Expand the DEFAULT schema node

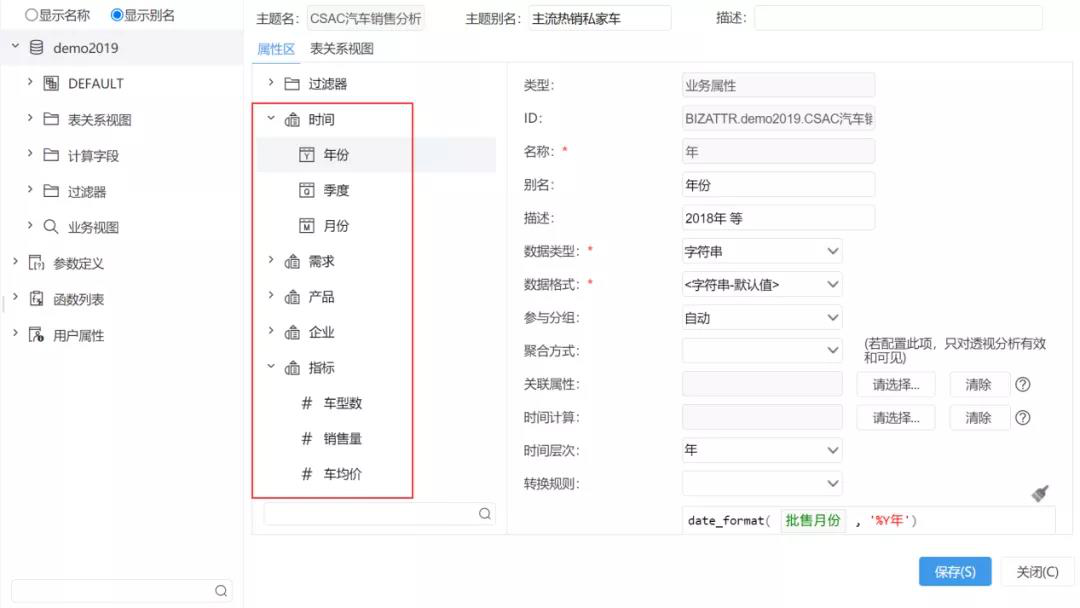point(30,82)
